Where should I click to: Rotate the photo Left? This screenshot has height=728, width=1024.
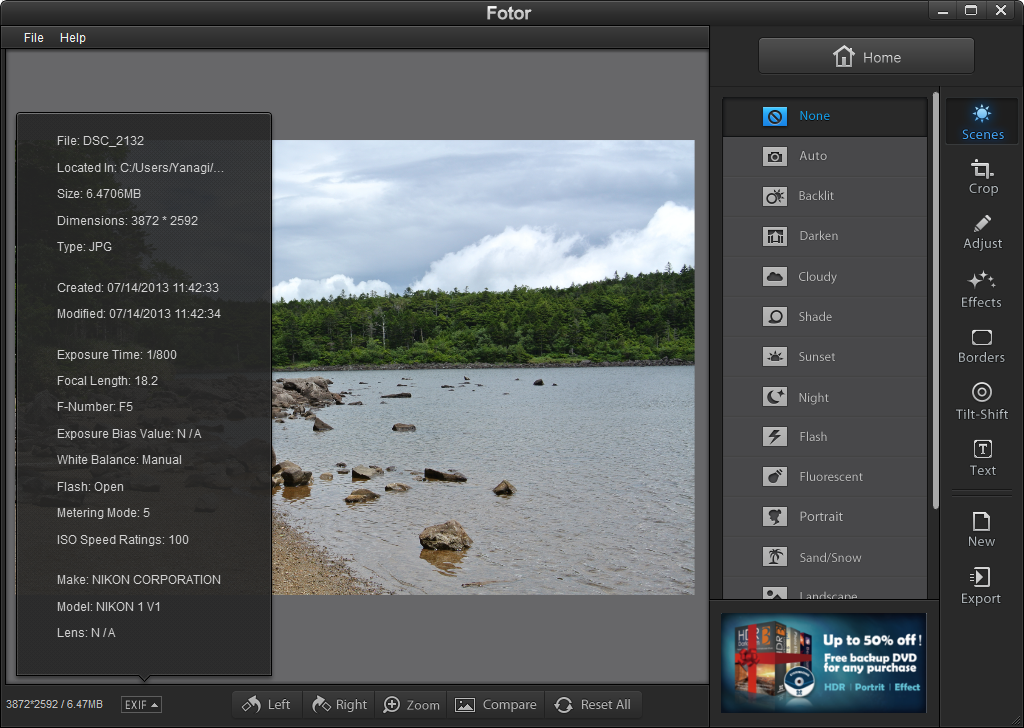click(x=266, y=705)
